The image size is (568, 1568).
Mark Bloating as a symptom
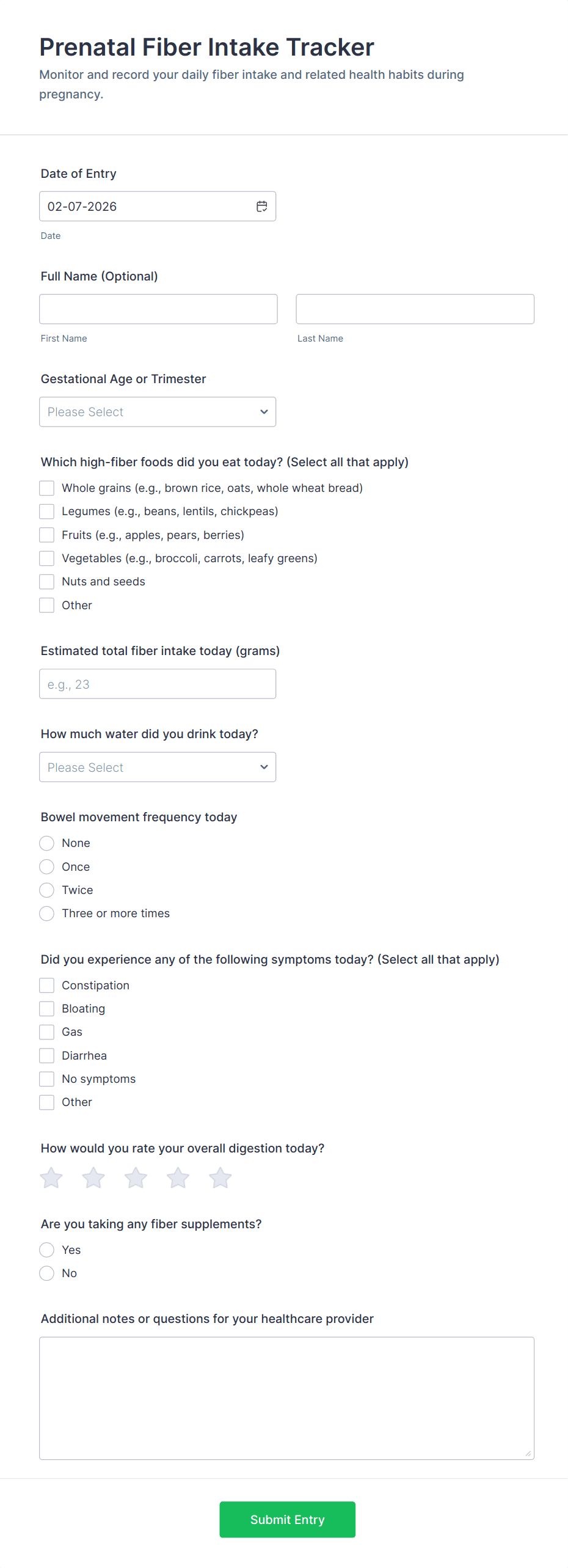47,1009
